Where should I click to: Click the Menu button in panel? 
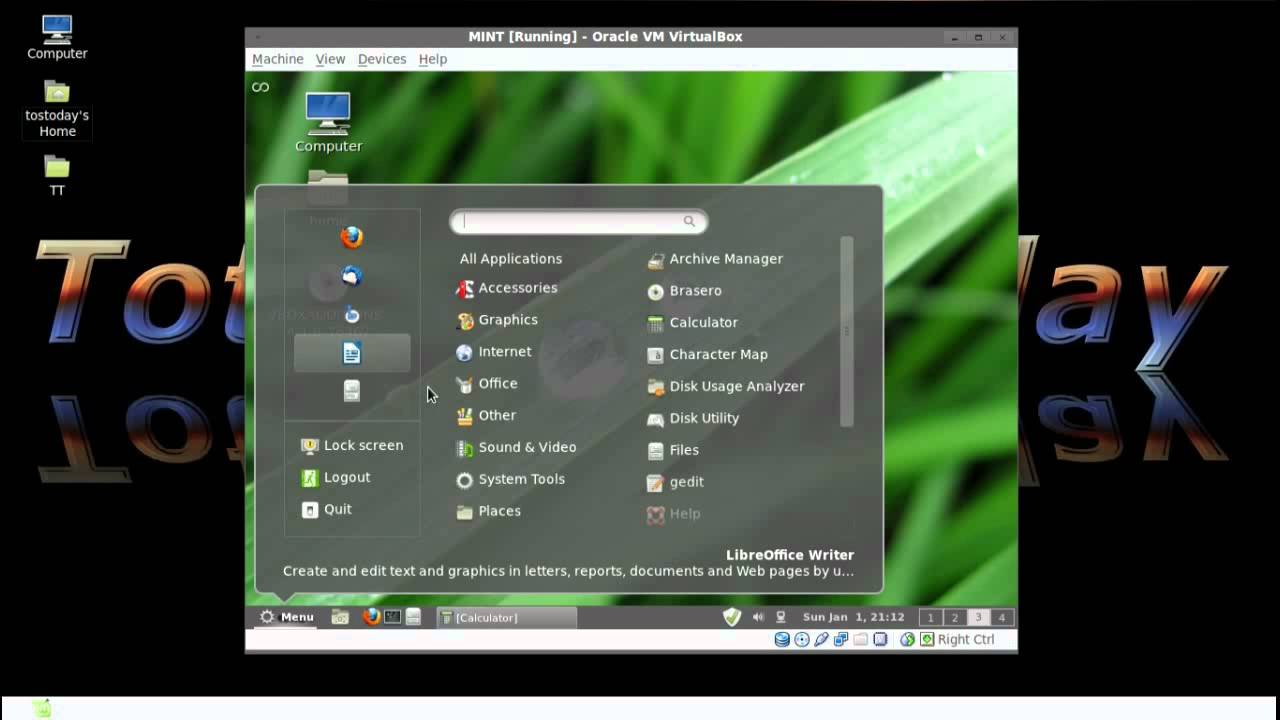point(286,617)
